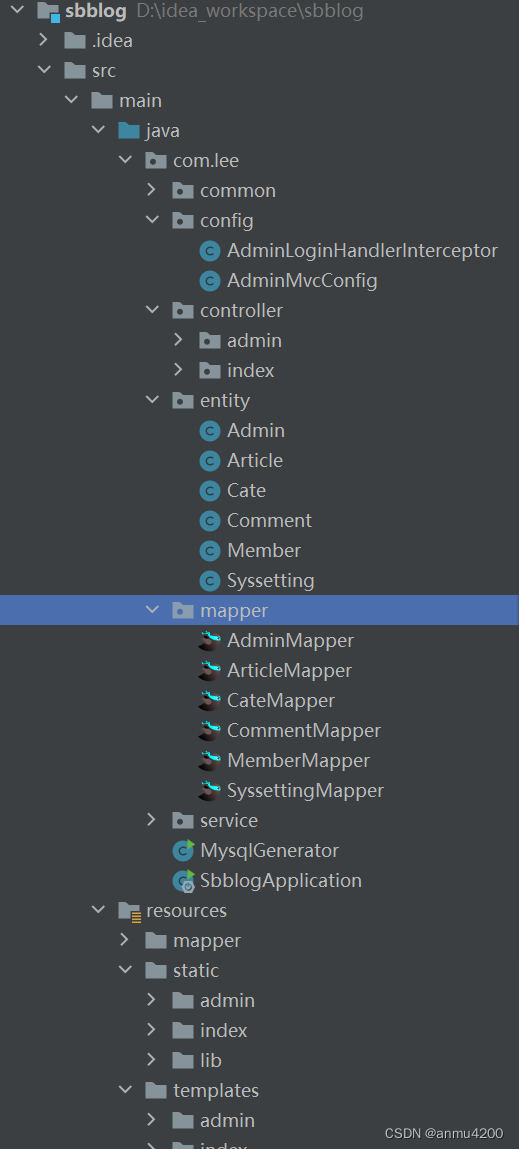Click the resources root folder icon
Viewport: 519px width, 1149px height.
coord(130,911)
